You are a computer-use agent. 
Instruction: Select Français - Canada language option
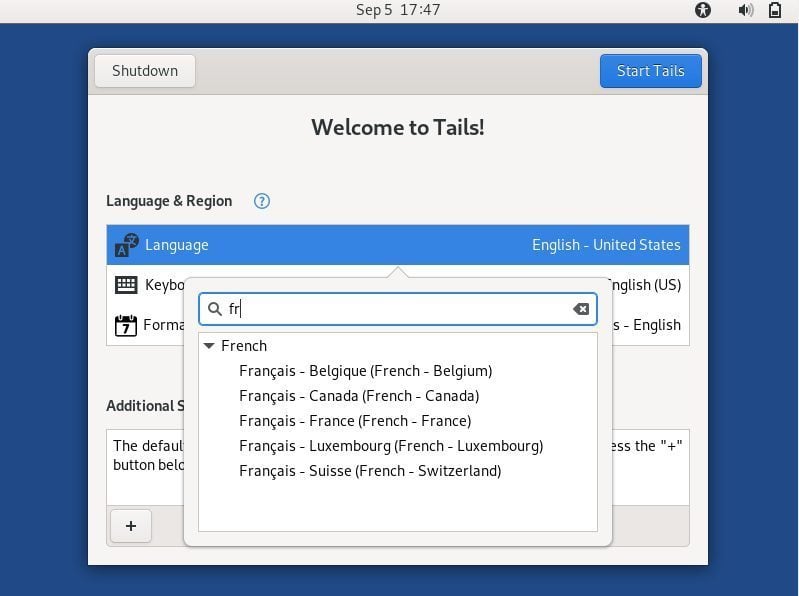click(359, 396)
